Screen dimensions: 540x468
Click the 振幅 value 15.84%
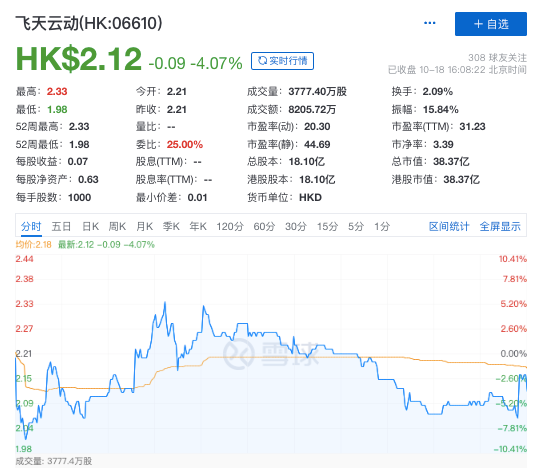(x=440, y=110)
